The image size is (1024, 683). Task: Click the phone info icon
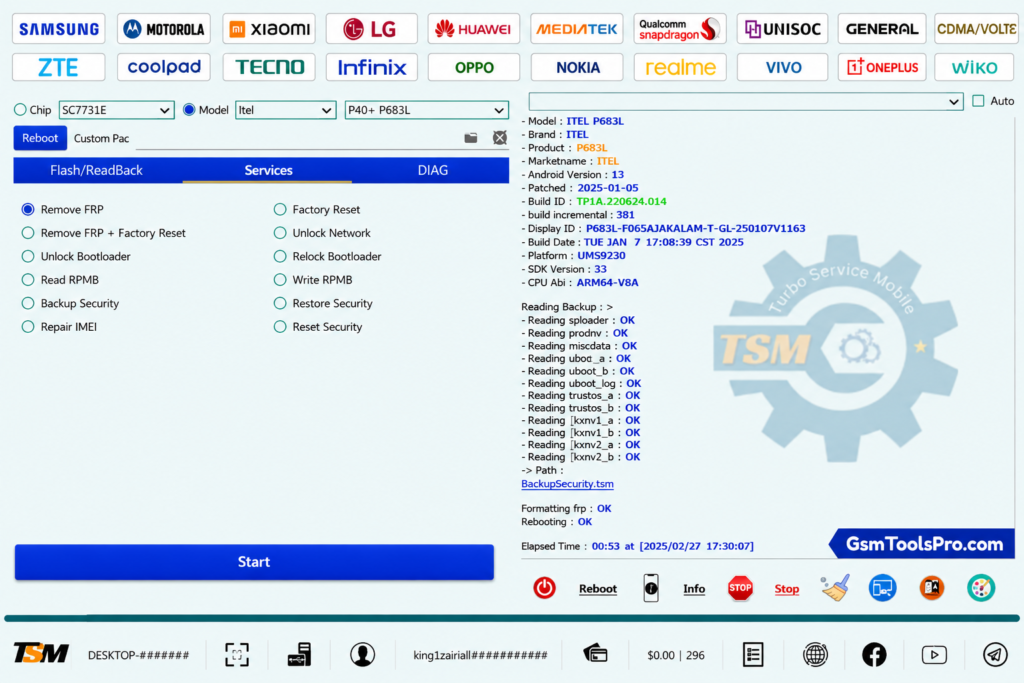click(x=650, y=588)
